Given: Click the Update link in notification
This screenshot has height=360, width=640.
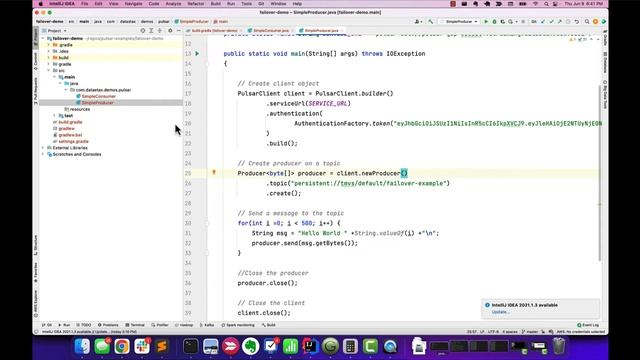Looking at the screenshot, I should click(500, 312).
